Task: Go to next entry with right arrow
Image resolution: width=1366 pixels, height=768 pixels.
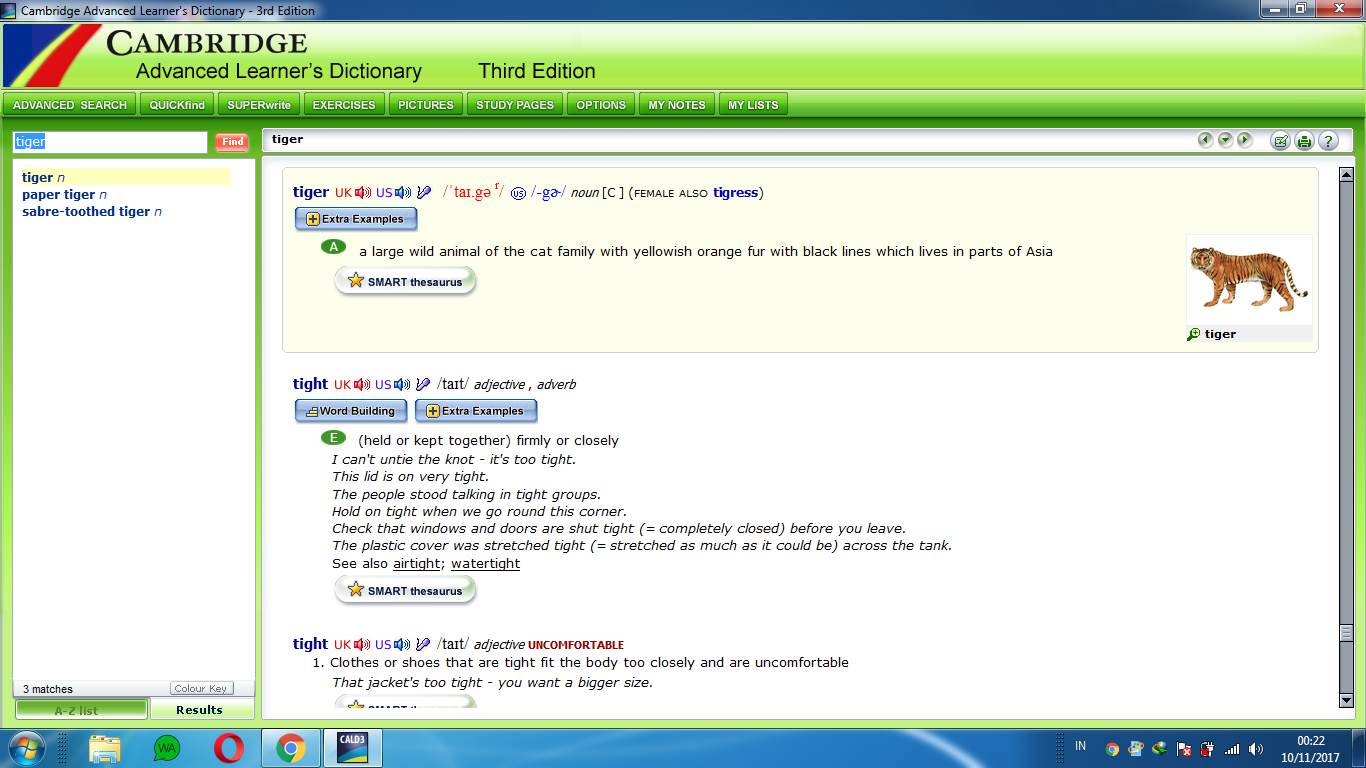Action: pos(1245,140)
